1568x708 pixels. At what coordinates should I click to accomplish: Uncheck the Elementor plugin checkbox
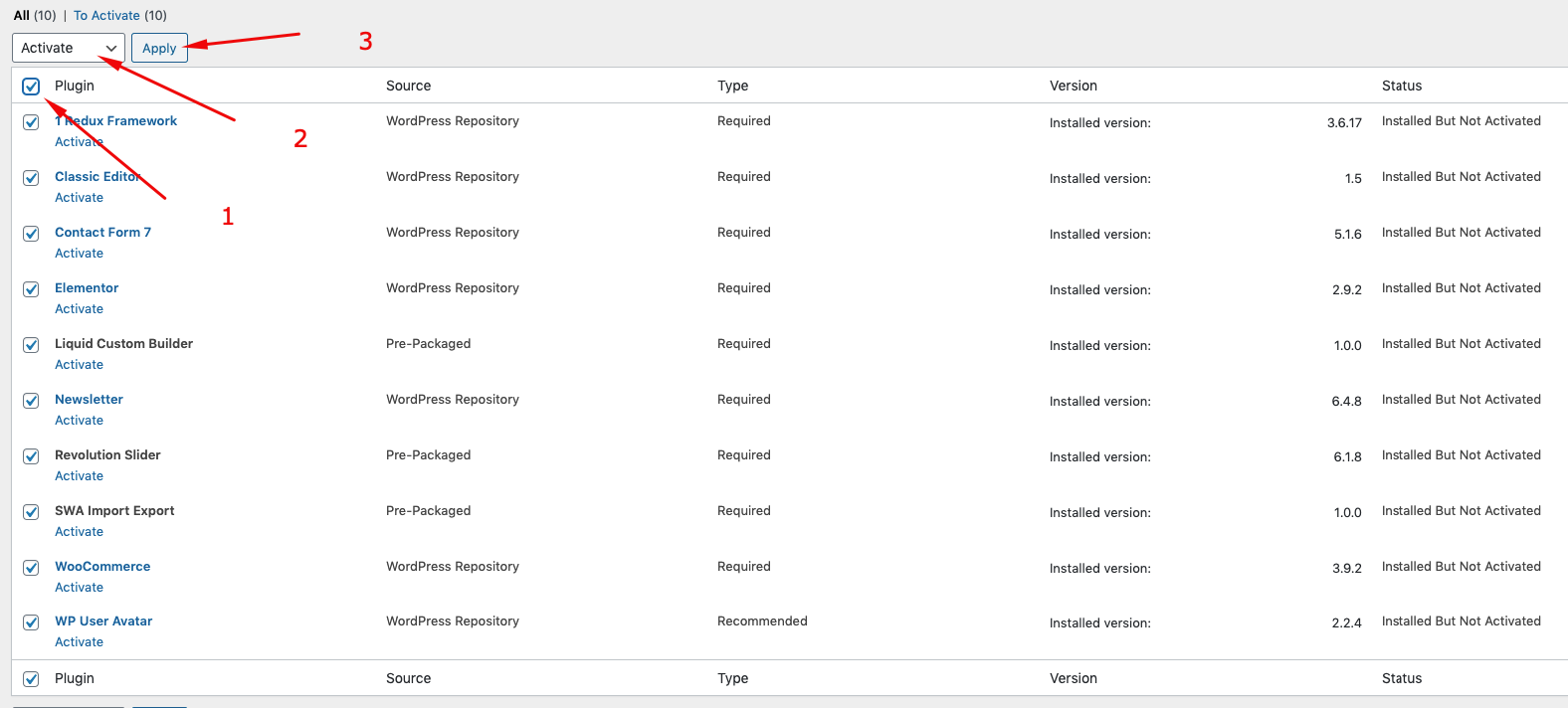[31, 289]
